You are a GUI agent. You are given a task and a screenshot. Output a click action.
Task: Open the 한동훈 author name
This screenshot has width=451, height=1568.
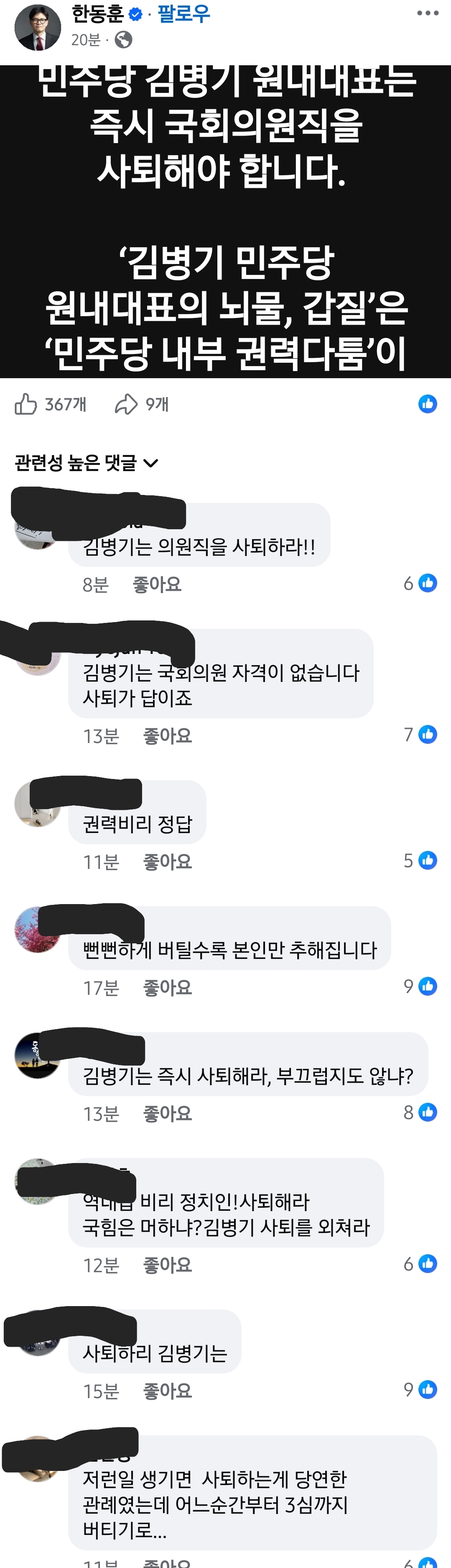[x=97, y=13]
